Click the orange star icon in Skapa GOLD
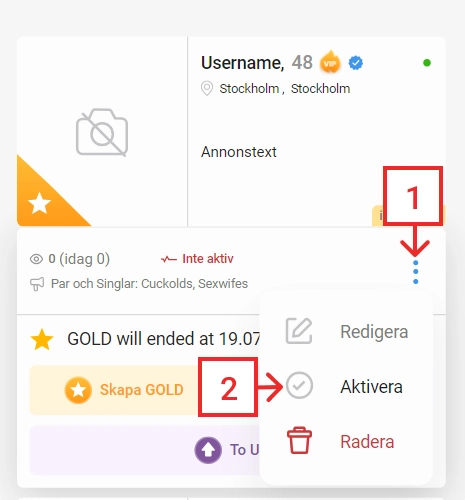This screenshot has height=500, width=465. click(78, 390)
